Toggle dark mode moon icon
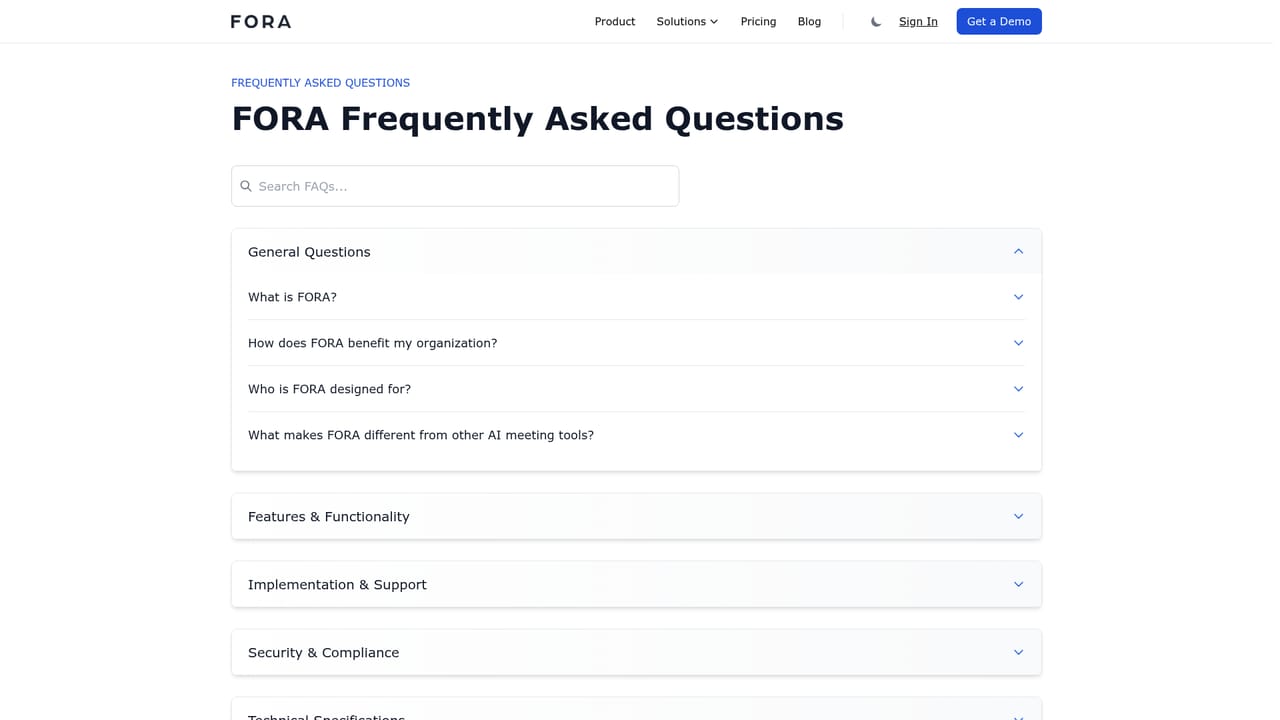This screenshot has height=720, width=1280. pyautogui.click(x=876, y=21)
